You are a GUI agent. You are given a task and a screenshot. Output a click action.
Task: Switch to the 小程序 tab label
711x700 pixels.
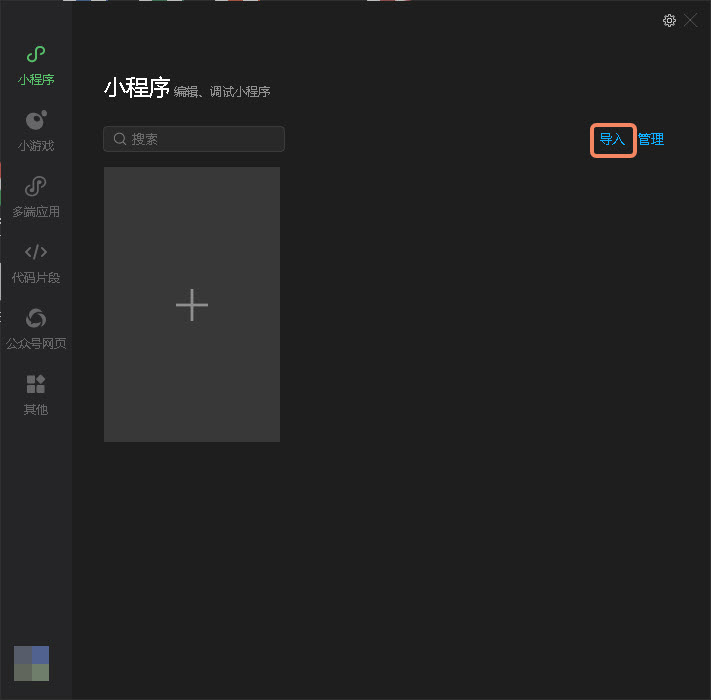[x=36, y=80]
